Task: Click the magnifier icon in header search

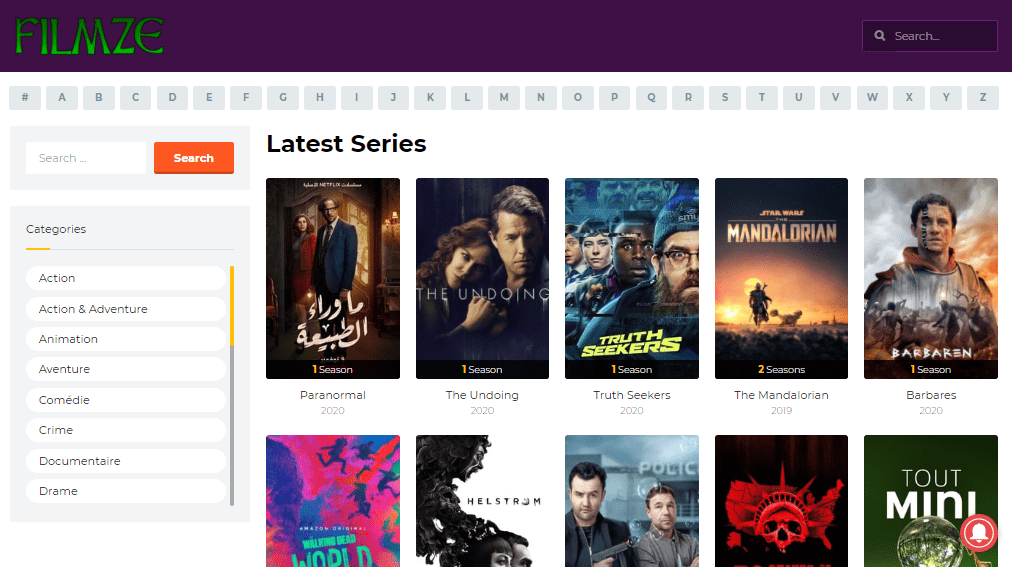Action: (x=880, y=36)
